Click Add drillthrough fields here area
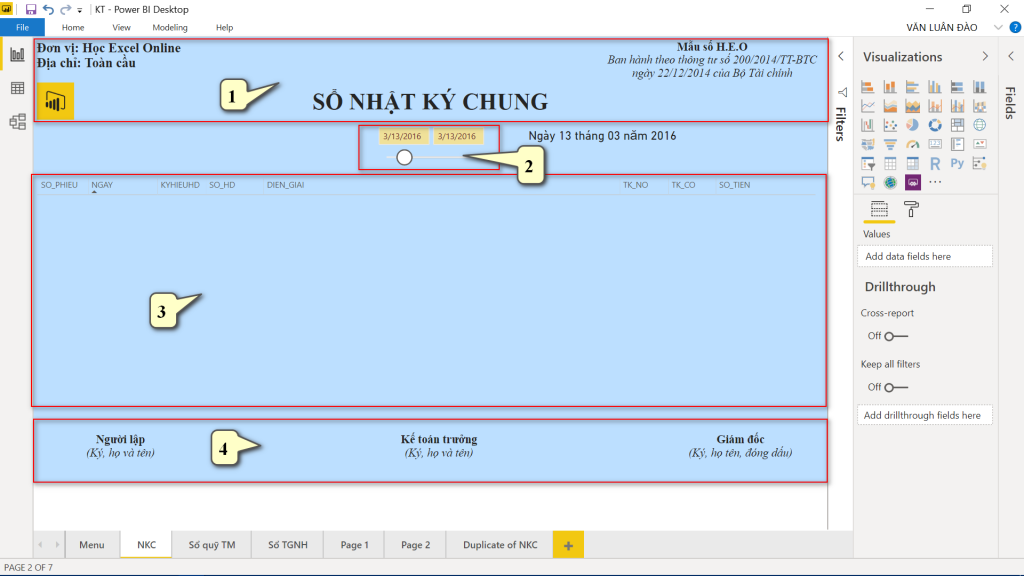This screenshot has width=1024, height=576. 924,414
